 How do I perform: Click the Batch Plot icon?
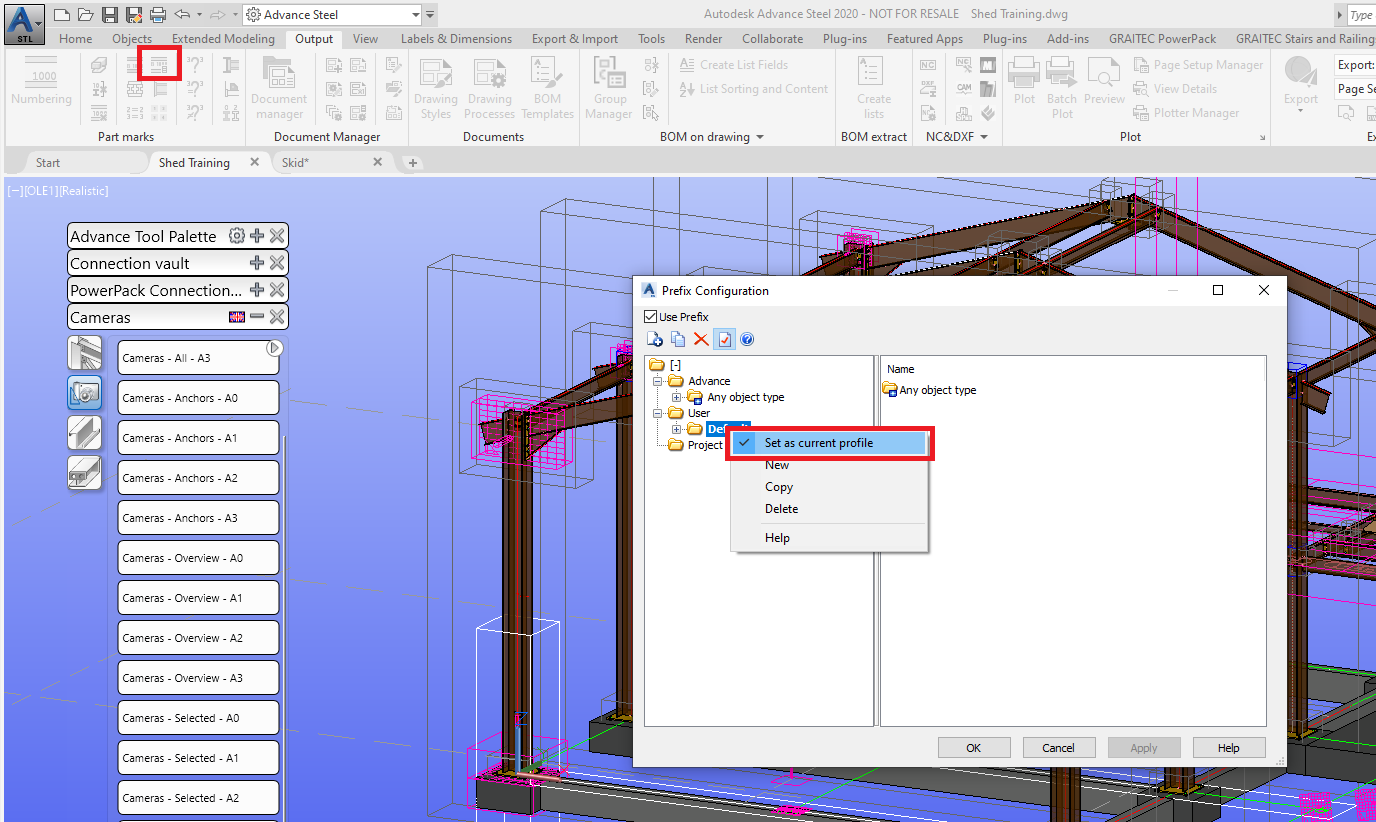coord(1061,87)
